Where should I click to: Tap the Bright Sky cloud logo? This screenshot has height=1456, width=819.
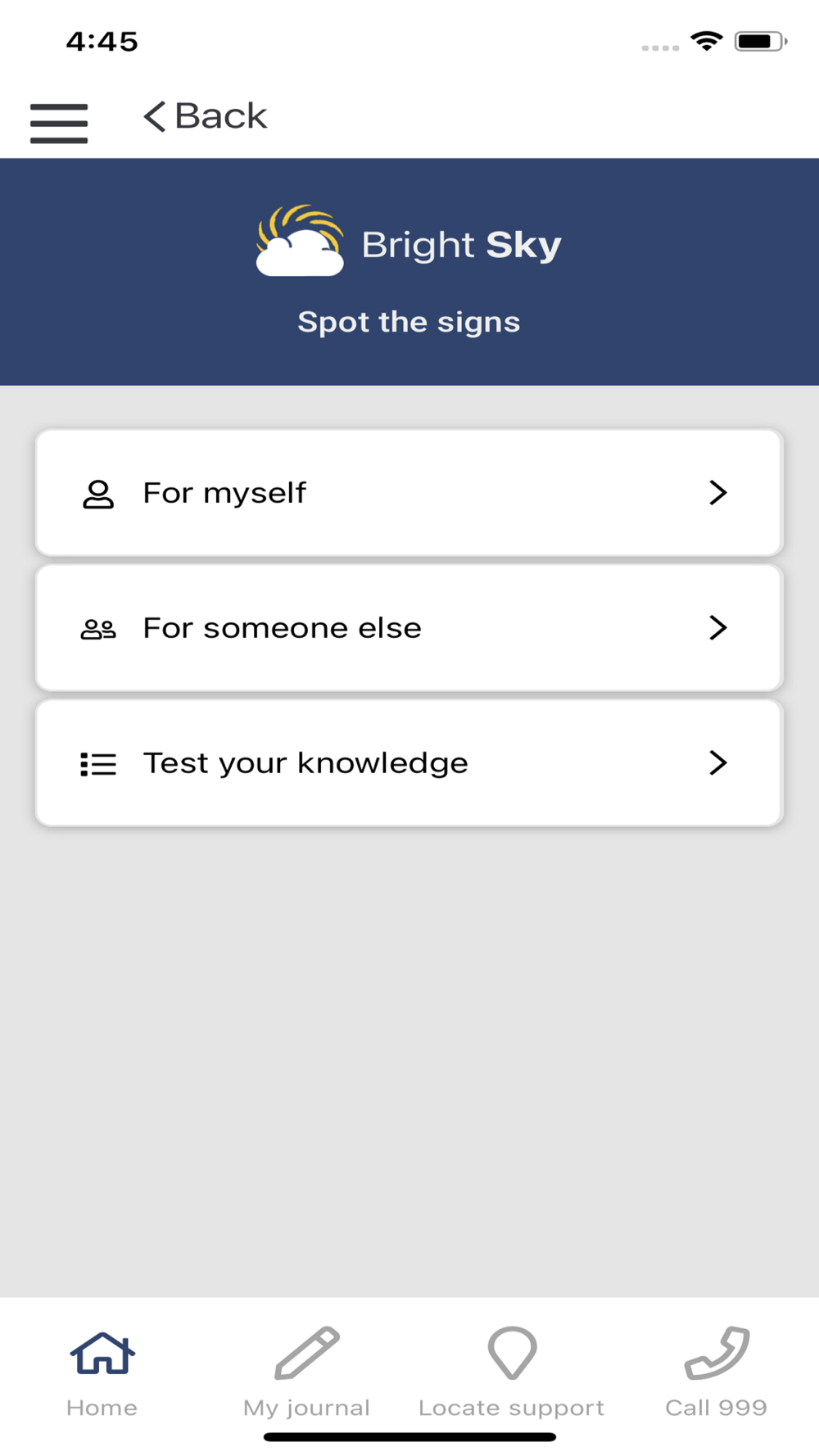coord(300,241)
